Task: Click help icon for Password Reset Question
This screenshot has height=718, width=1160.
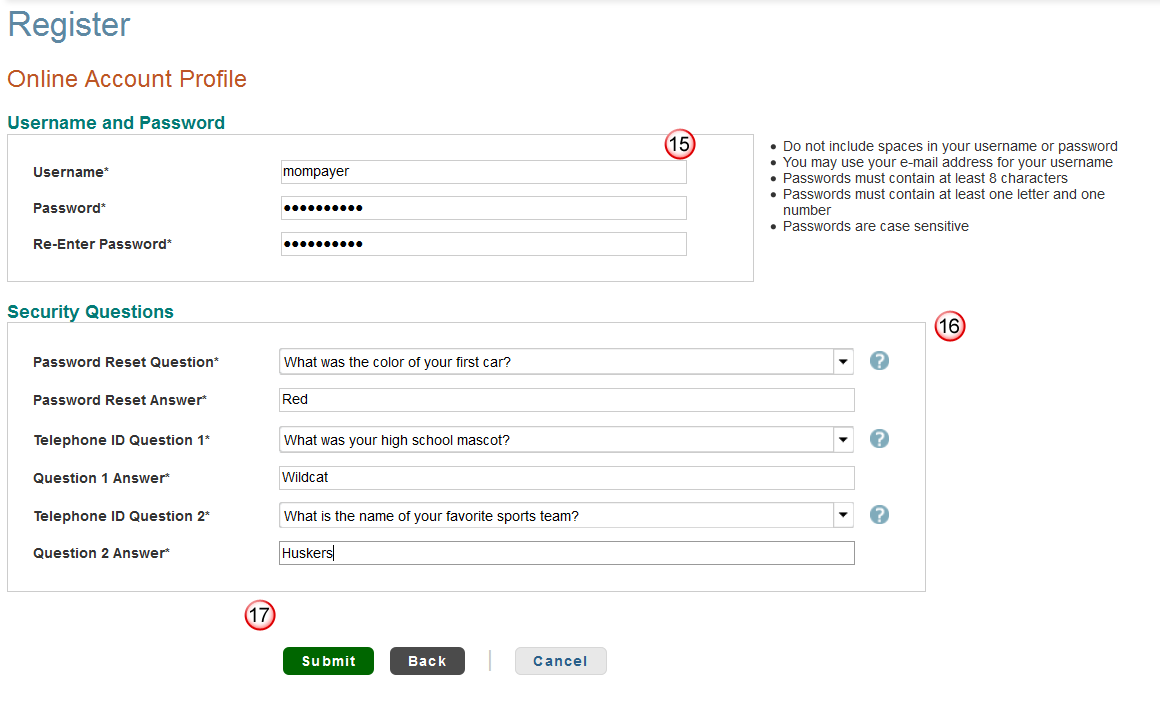Action: point(879,361)
